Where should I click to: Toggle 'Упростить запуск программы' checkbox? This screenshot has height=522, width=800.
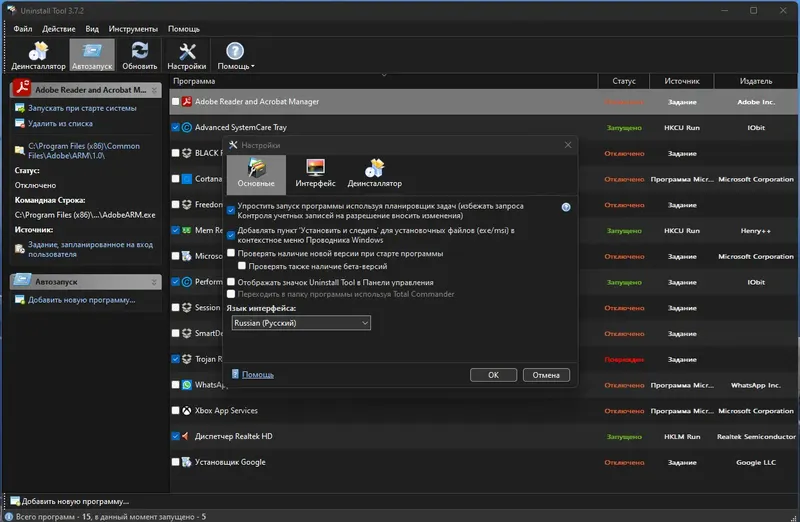pyautogui.click(x=231, y=210)
